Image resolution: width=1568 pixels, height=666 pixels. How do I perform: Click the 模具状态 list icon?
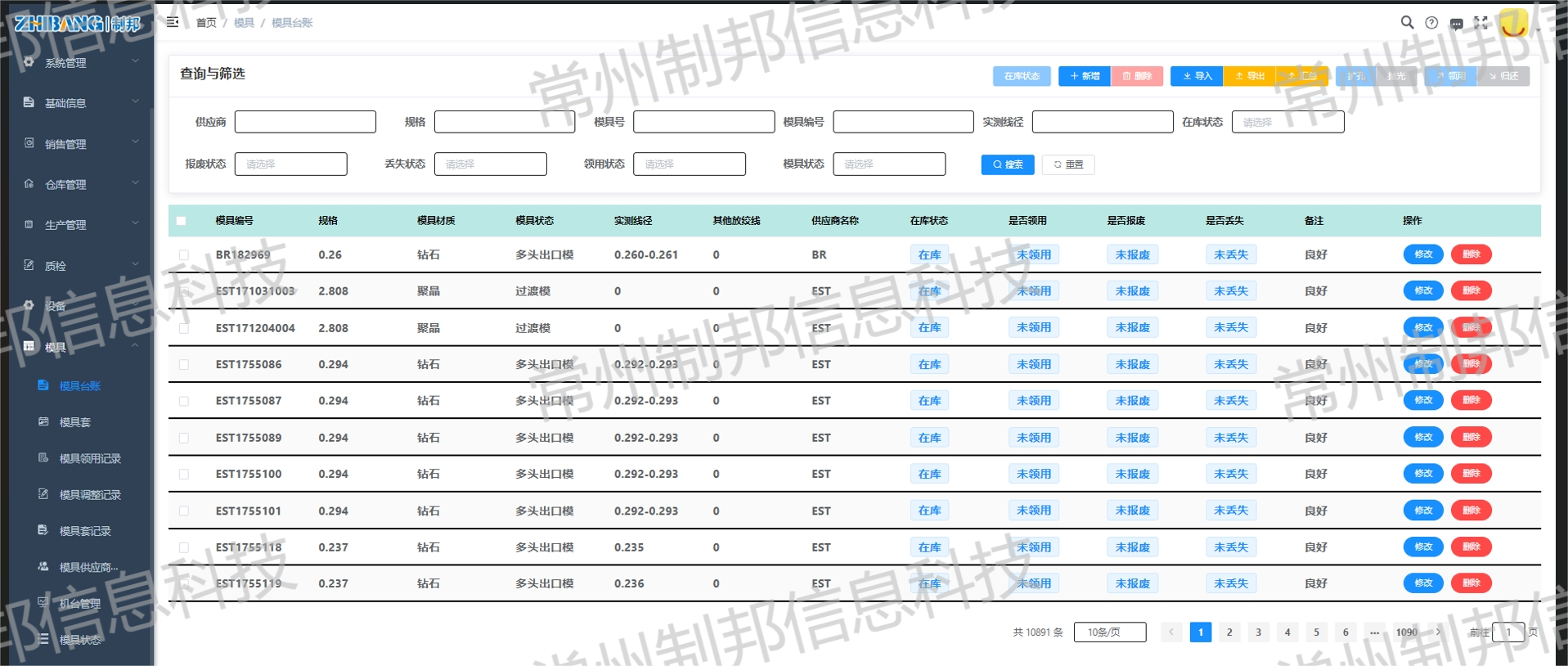(43, 639)
